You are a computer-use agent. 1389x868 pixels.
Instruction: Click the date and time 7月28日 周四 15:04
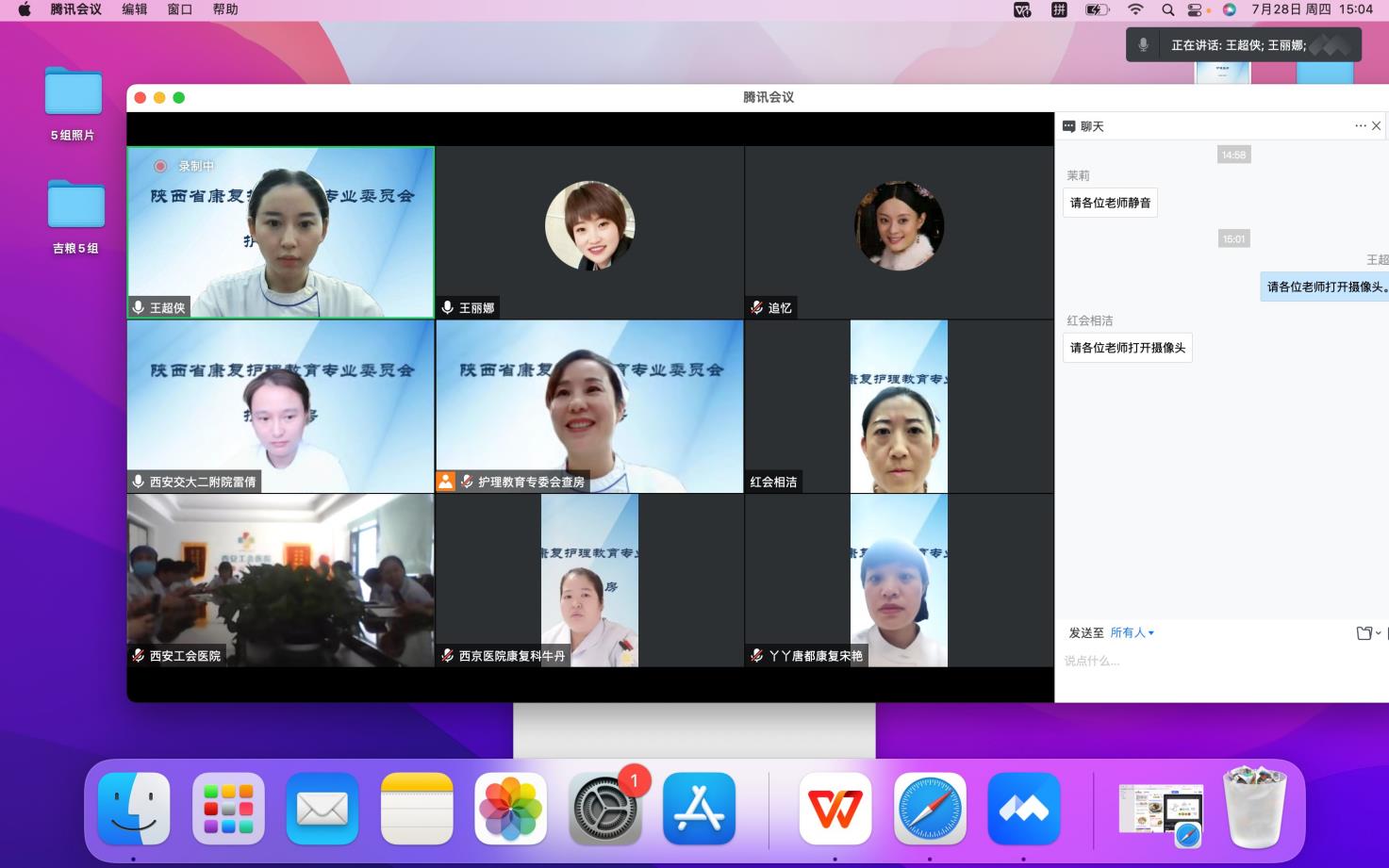tap(1312, 9)
